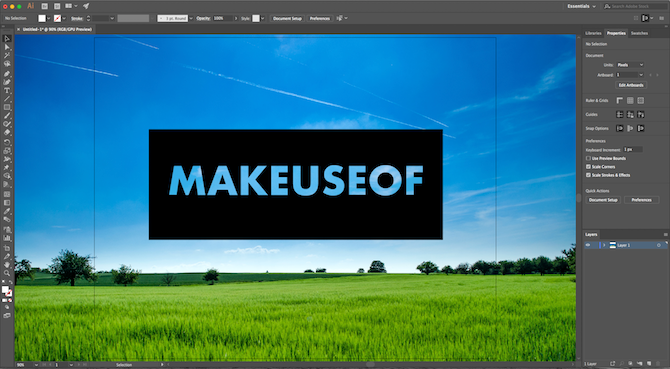Click the stroke swatch in control bar

coord(57,18)
